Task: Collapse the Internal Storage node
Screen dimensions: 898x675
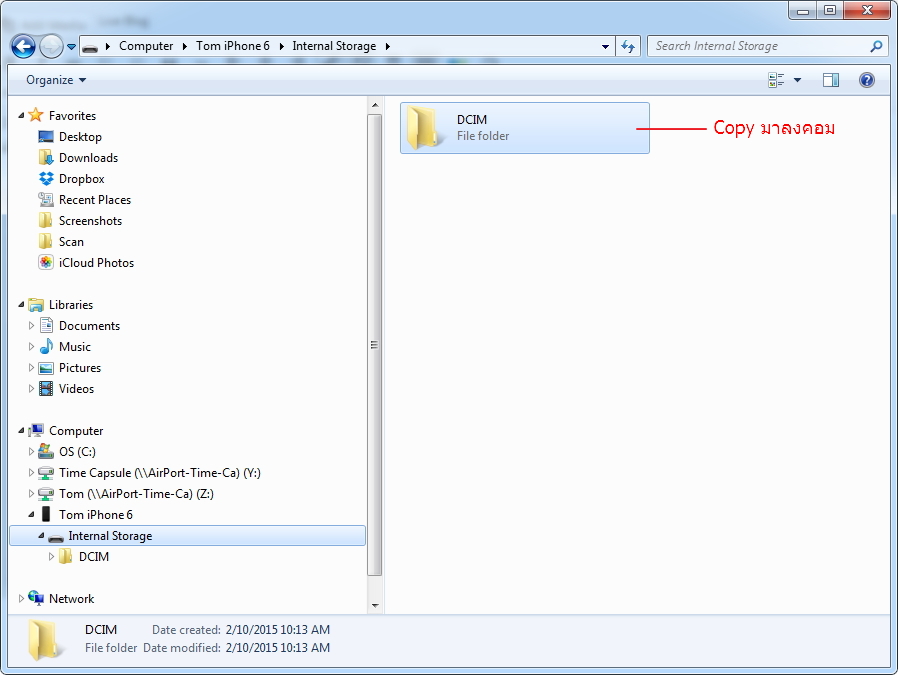Action: [41, 536]
